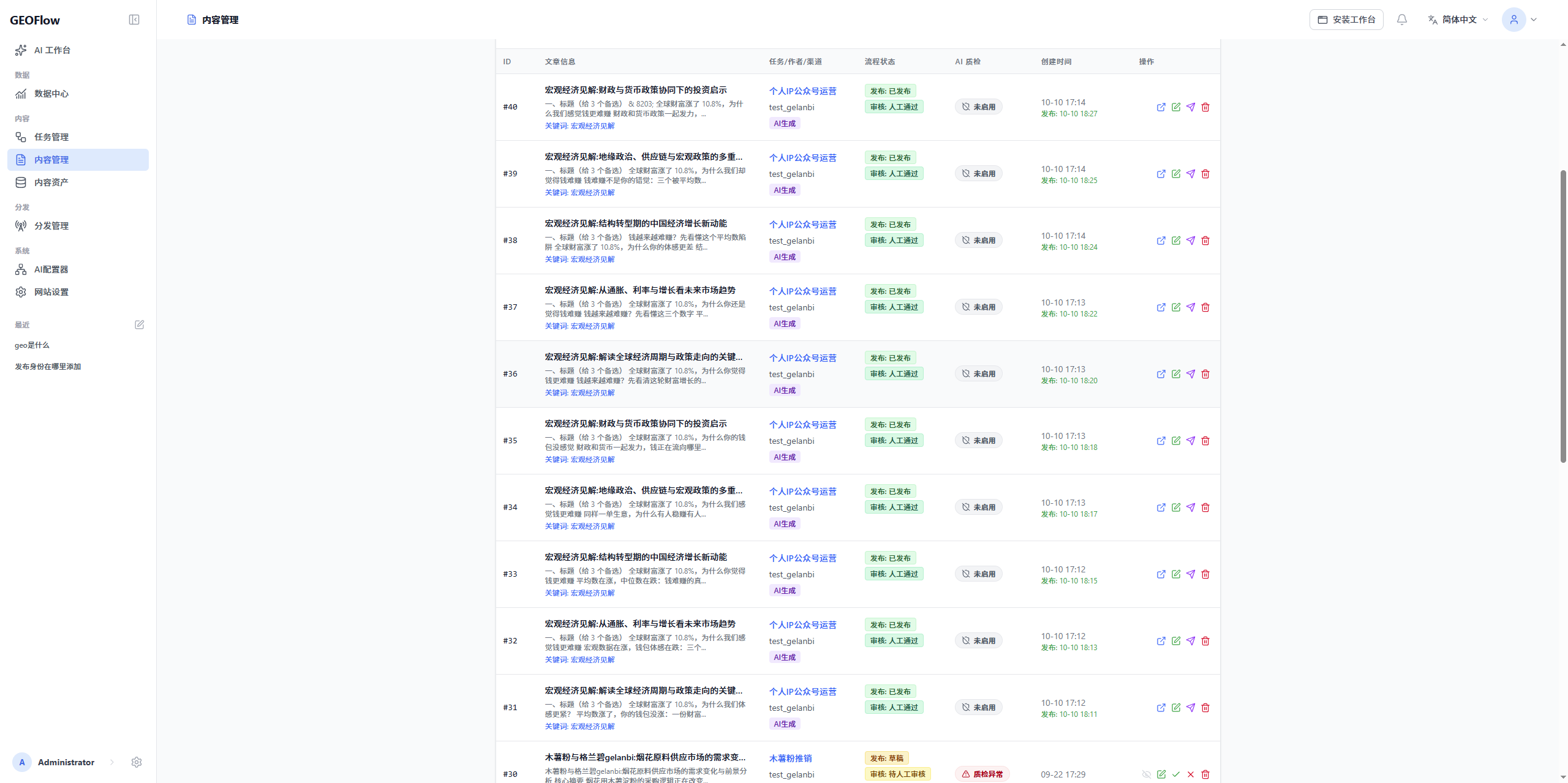Expand the 简体中文 language dropdown
The width and height of the screenshot is (1568, 783).
pos(1457,20)
